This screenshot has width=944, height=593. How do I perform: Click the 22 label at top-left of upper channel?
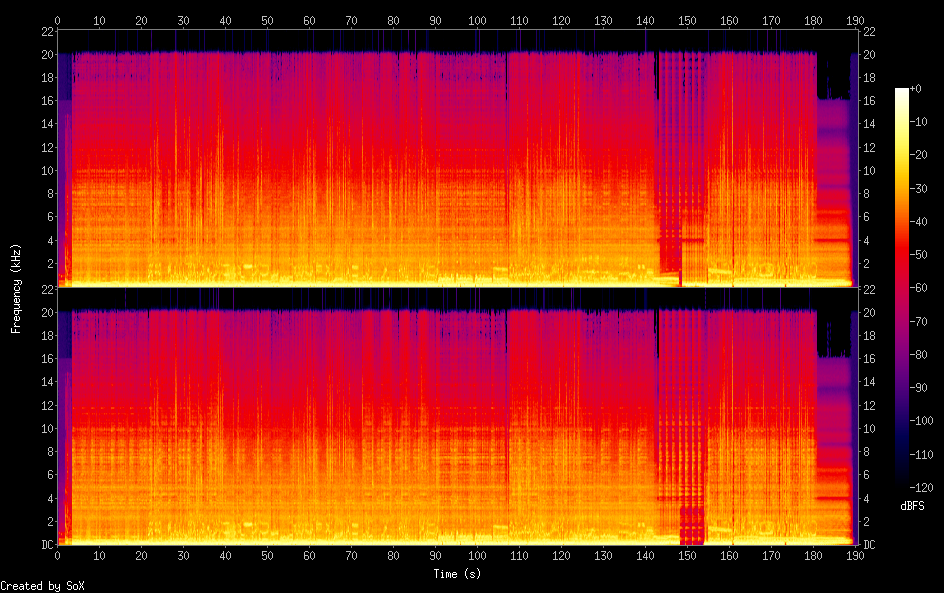click(x=45, y=31)
